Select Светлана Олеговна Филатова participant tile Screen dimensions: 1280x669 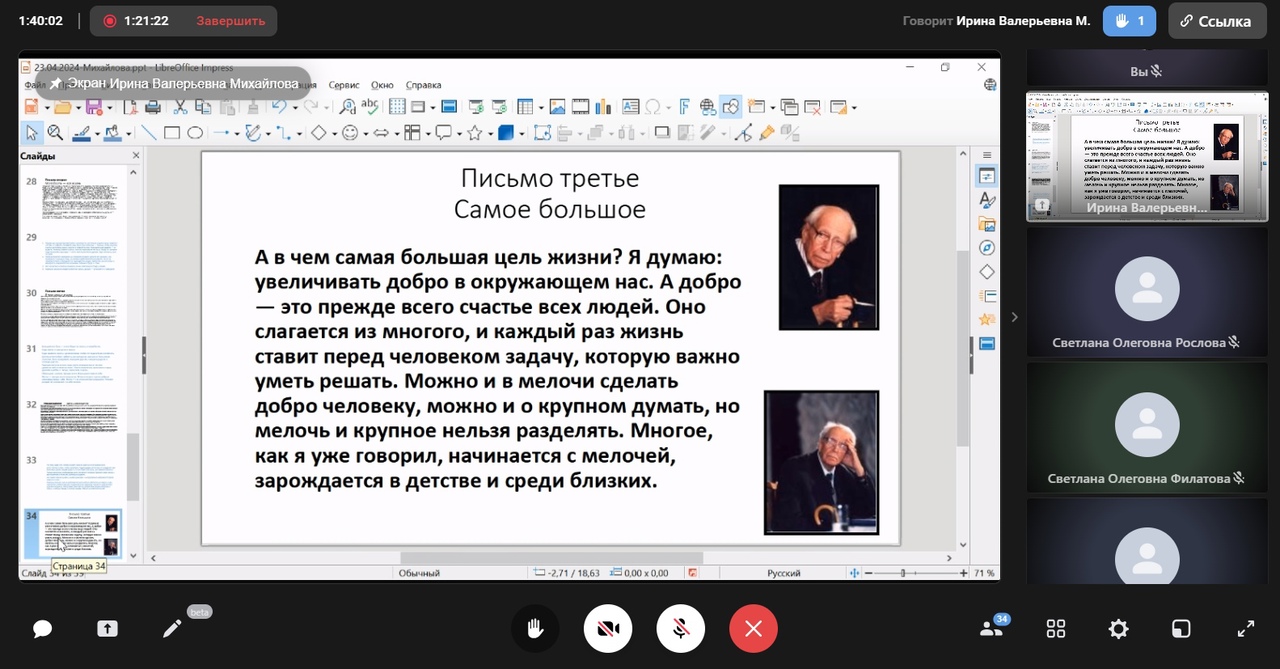(x=1146, y=427)
